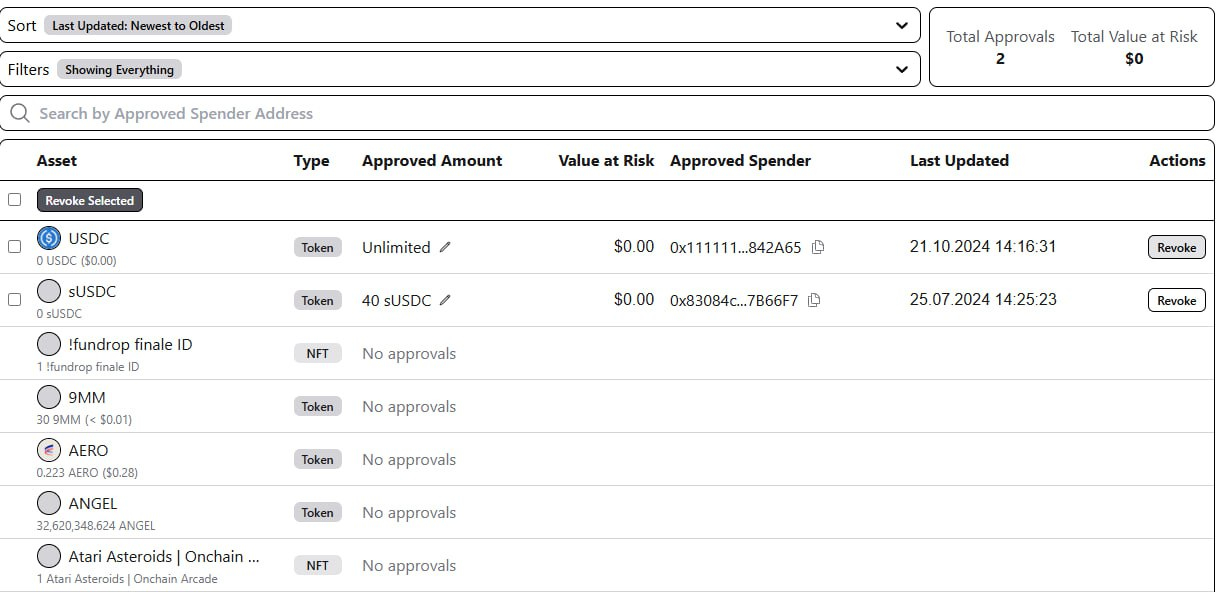The height and width of the screenshot is (592, 1228).
Task: Click the Value at Risk column header
Action: click(606, 161)
